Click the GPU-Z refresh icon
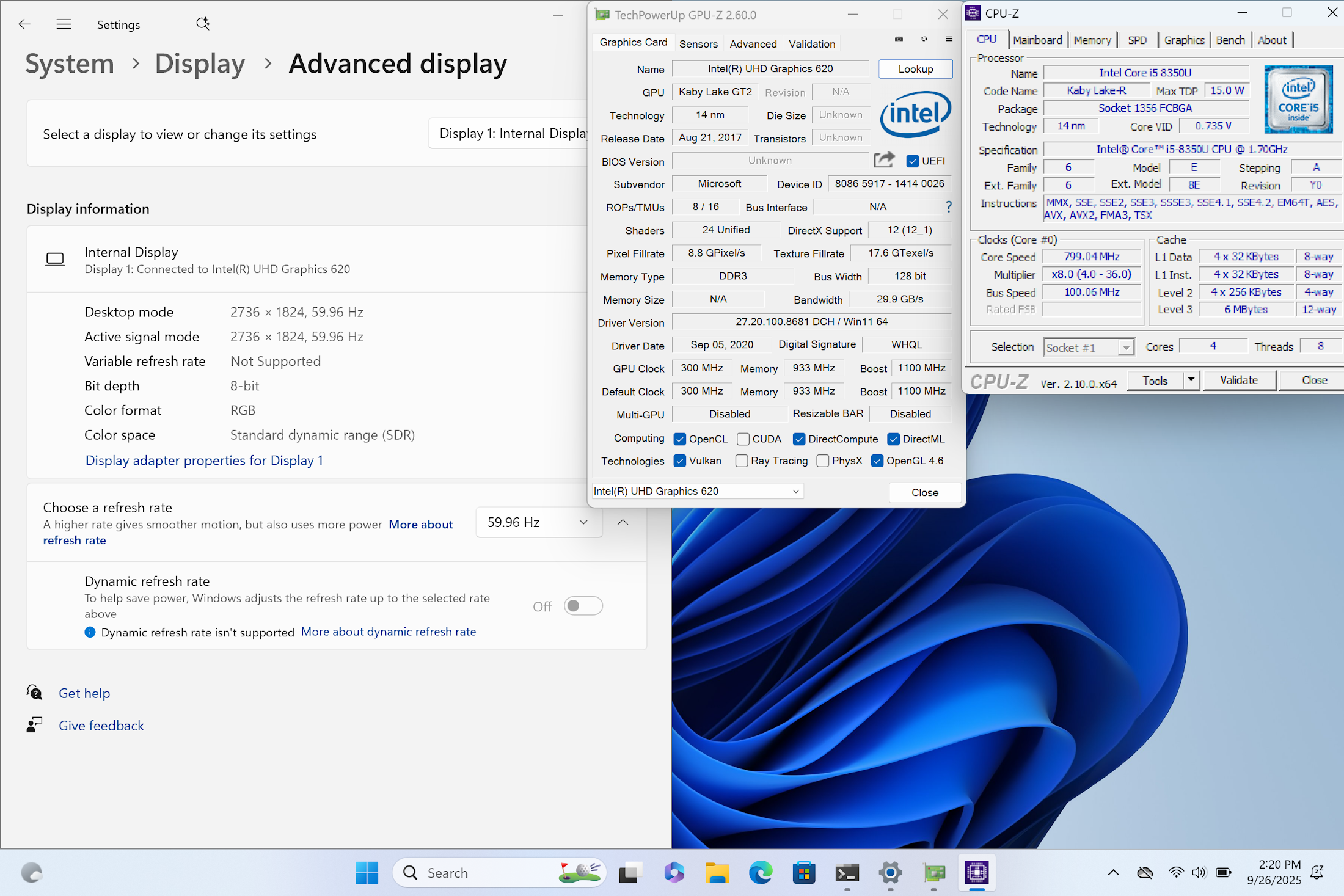1344x896 pixels. pyautogui.click(x=924, y=39)
